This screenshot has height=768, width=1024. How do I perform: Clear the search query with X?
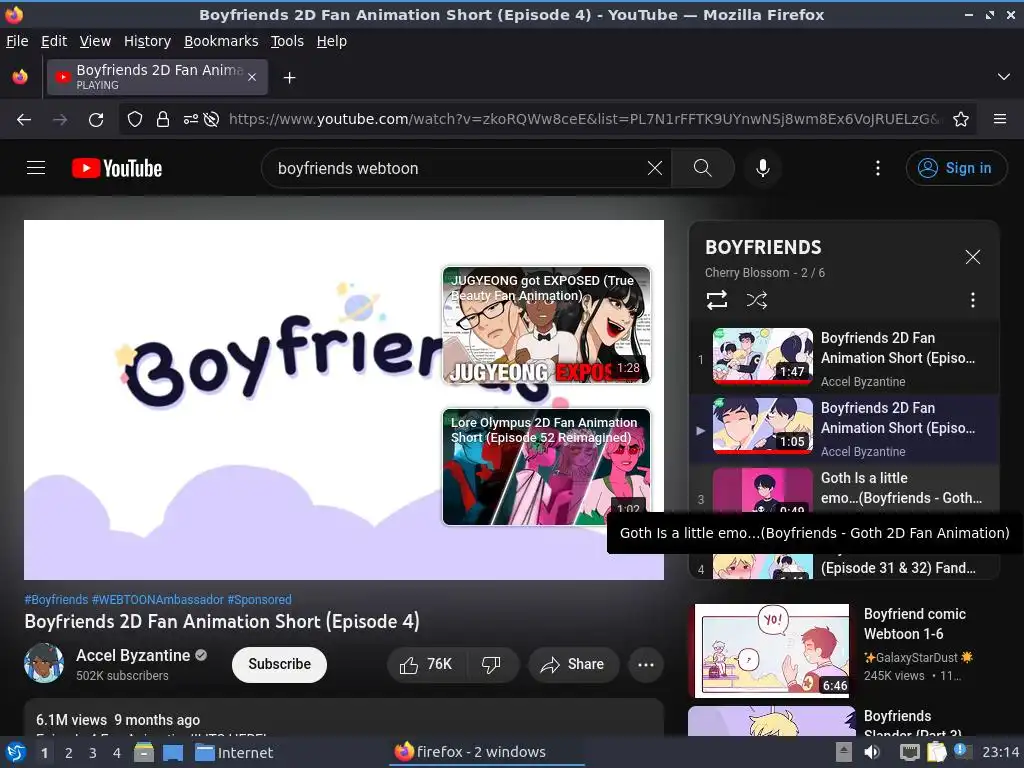[x=654, y=168]
